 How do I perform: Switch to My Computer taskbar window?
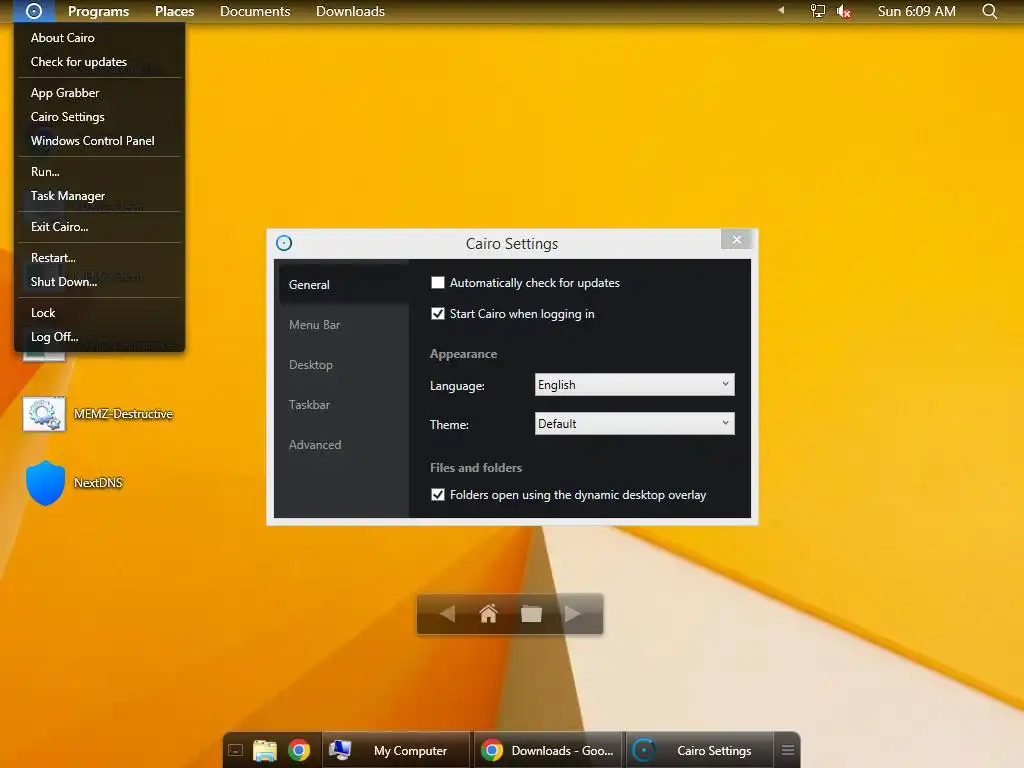396,750
